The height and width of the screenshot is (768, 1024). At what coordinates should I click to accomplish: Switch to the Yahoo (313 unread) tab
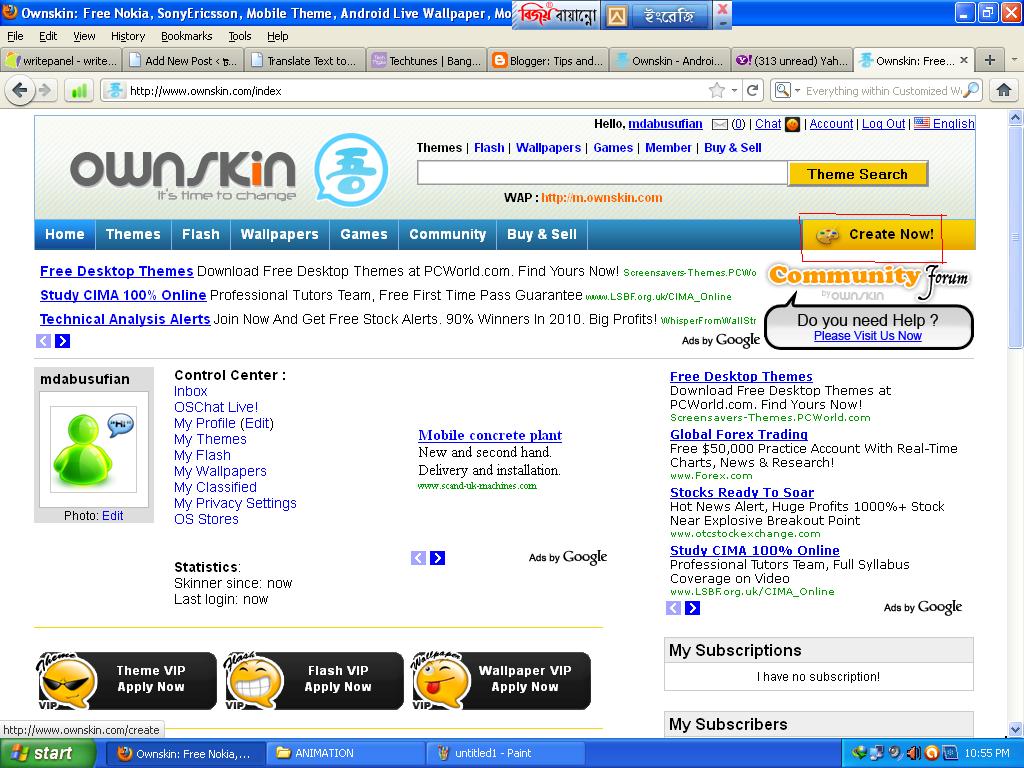pos(792,60)
